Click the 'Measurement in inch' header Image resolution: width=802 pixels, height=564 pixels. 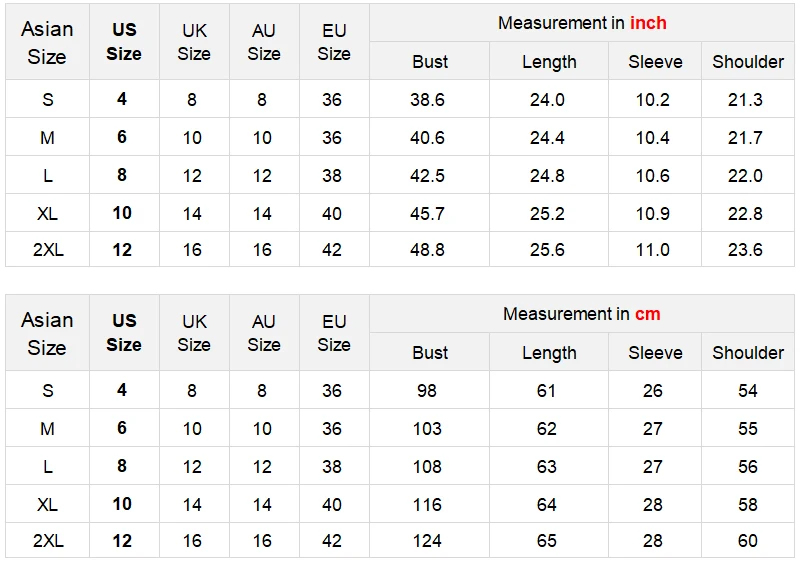click(582, 23)
